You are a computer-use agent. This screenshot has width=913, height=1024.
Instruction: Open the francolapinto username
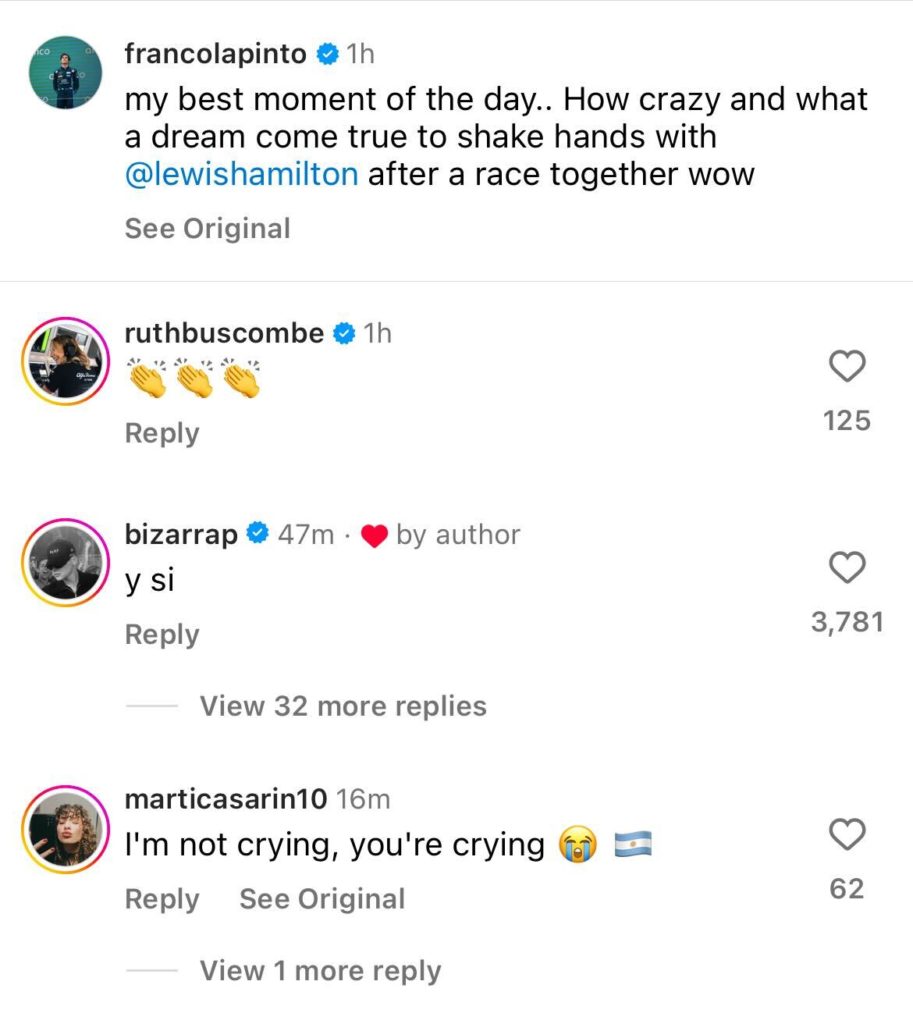pos(216,54)
